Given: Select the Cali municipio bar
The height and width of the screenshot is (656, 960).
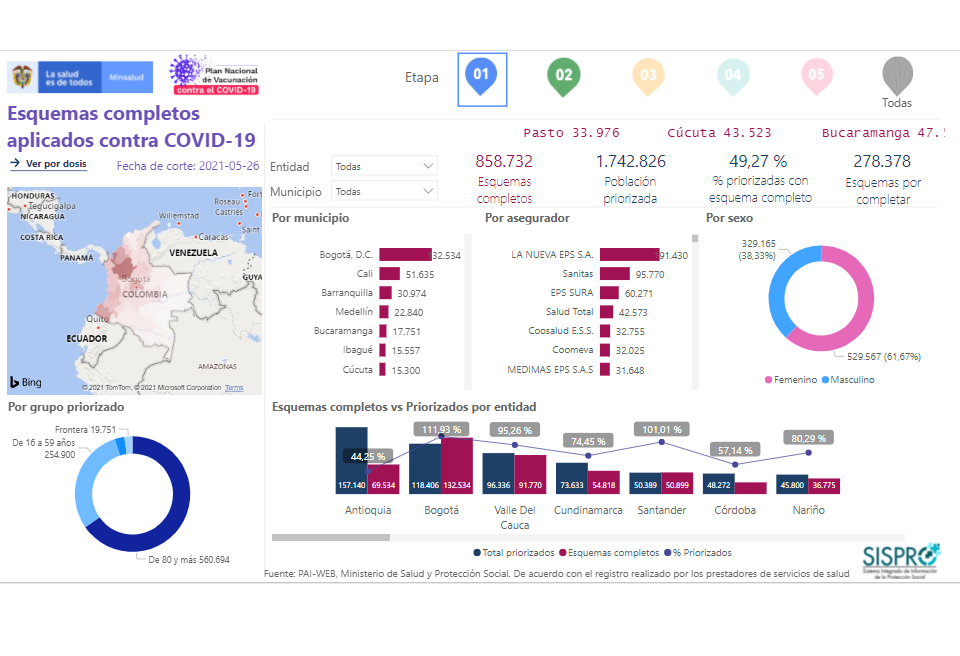Looking at the screenshot, I should (389, 274).
